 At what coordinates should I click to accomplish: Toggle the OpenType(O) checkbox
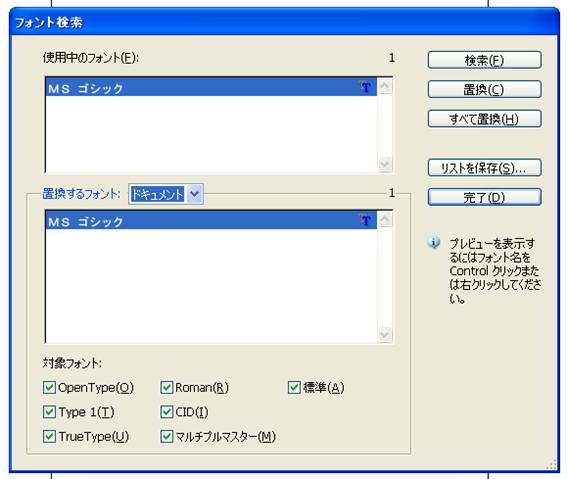click(x=49, y=387)
